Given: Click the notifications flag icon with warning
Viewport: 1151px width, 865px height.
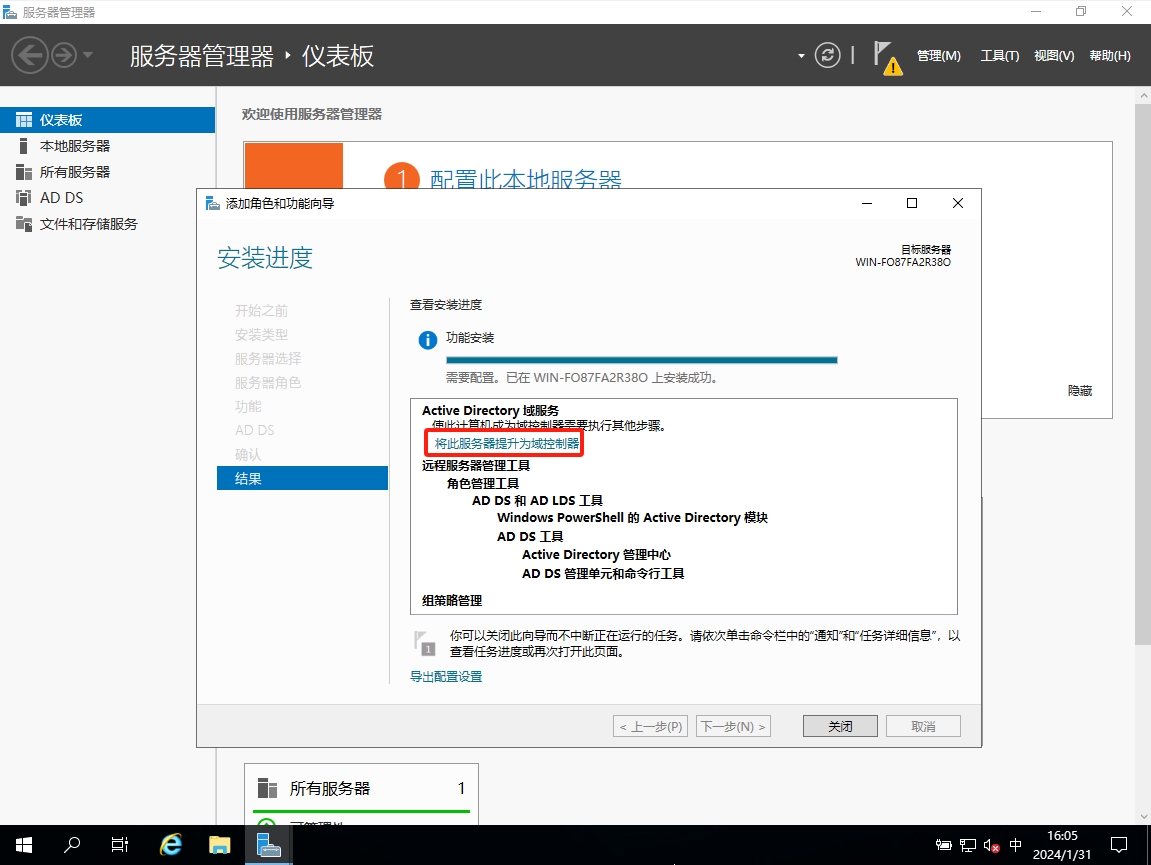Looking at the screenshot, I should [x=886, y=56].
